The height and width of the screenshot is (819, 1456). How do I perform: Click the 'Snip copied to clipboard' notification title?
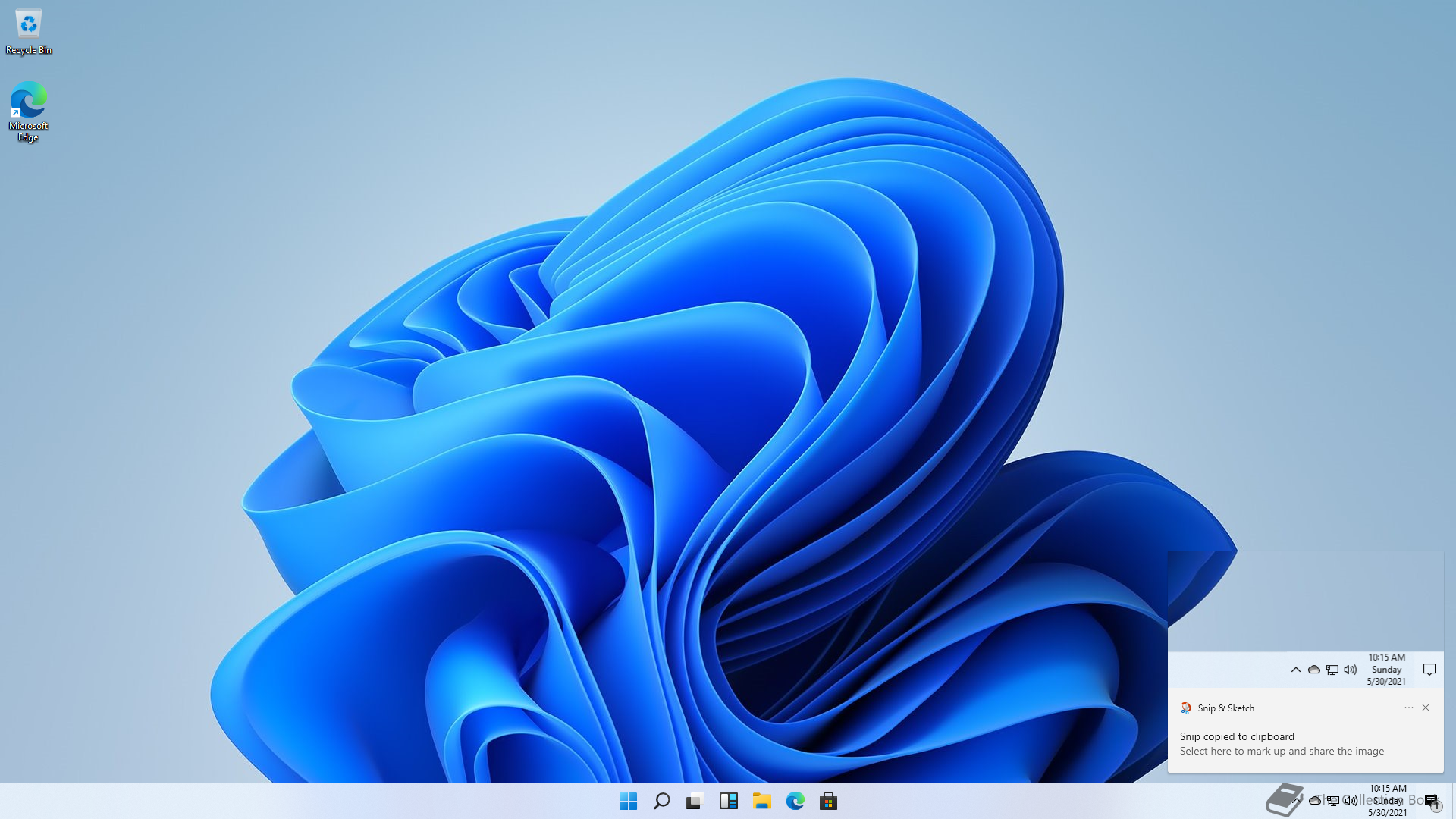[x=1237, y=736]
